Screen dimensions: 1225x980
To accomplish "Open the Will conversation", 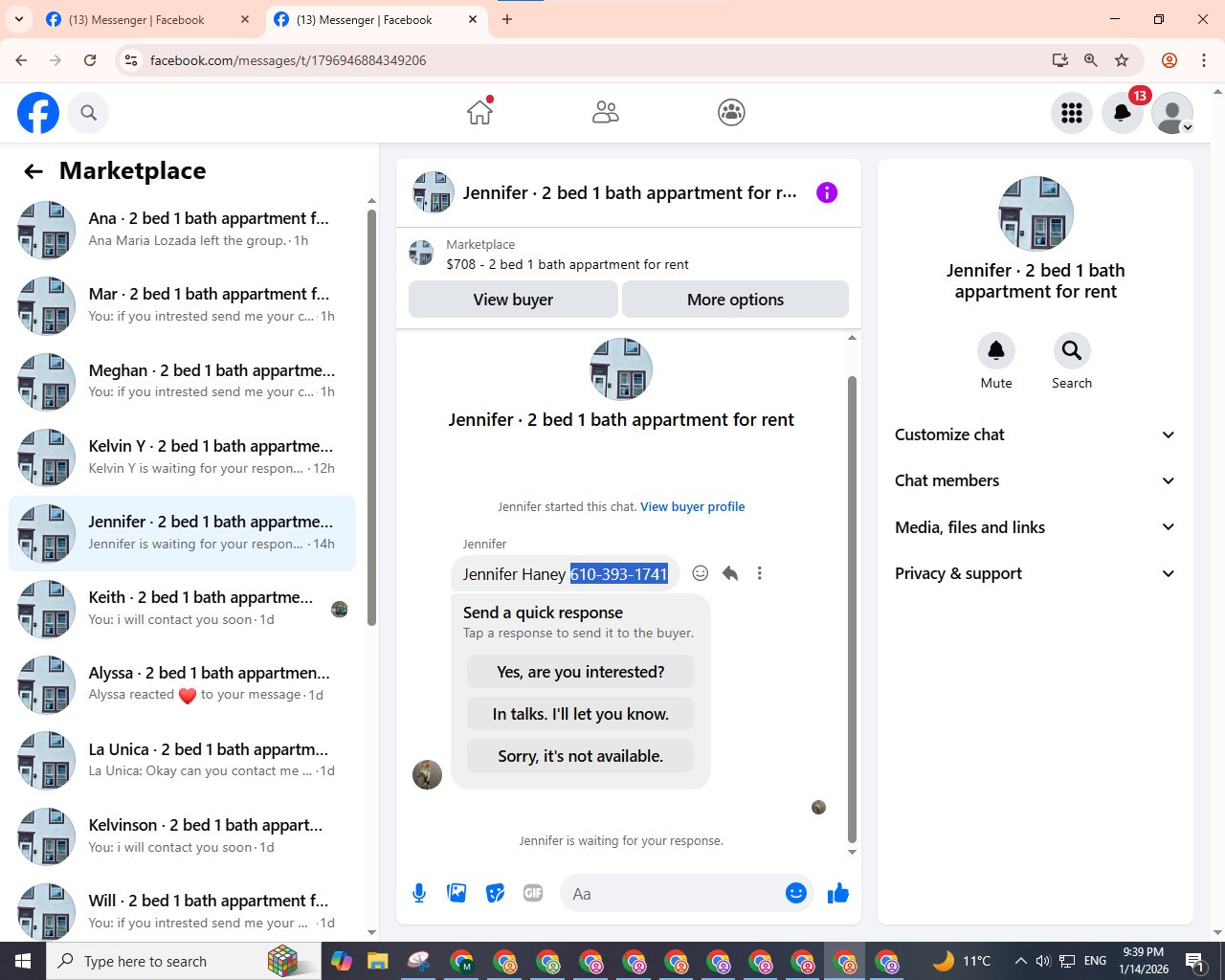I will 182,911.
